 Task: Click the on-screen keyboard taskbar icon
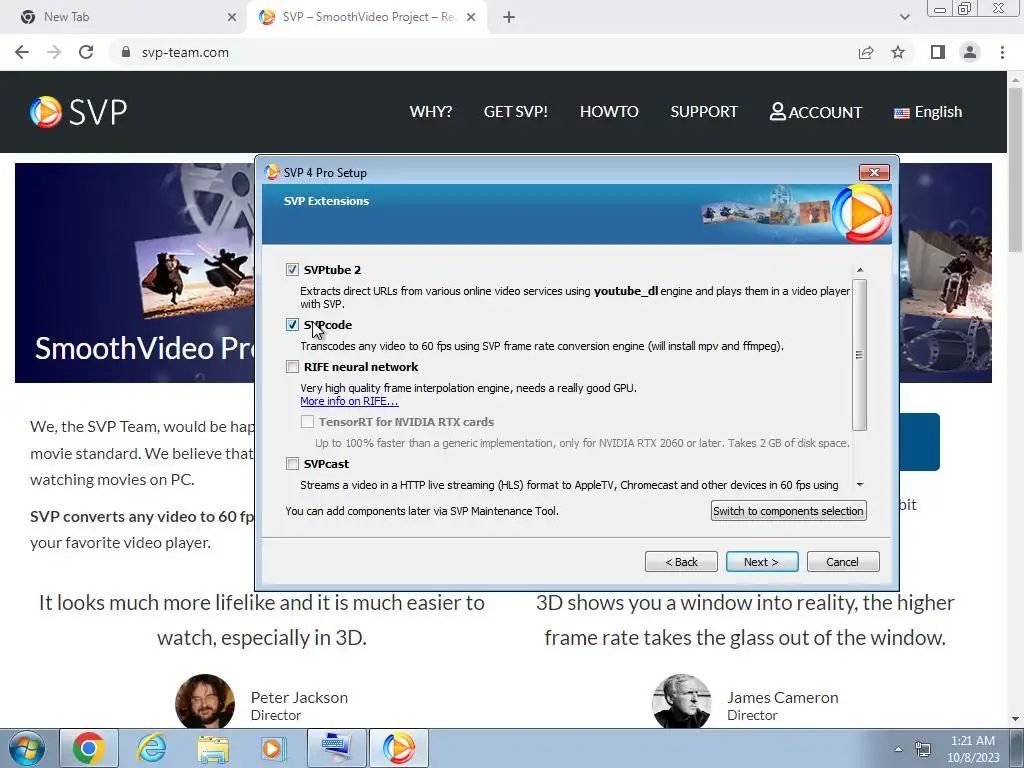[x=336, y=748]
